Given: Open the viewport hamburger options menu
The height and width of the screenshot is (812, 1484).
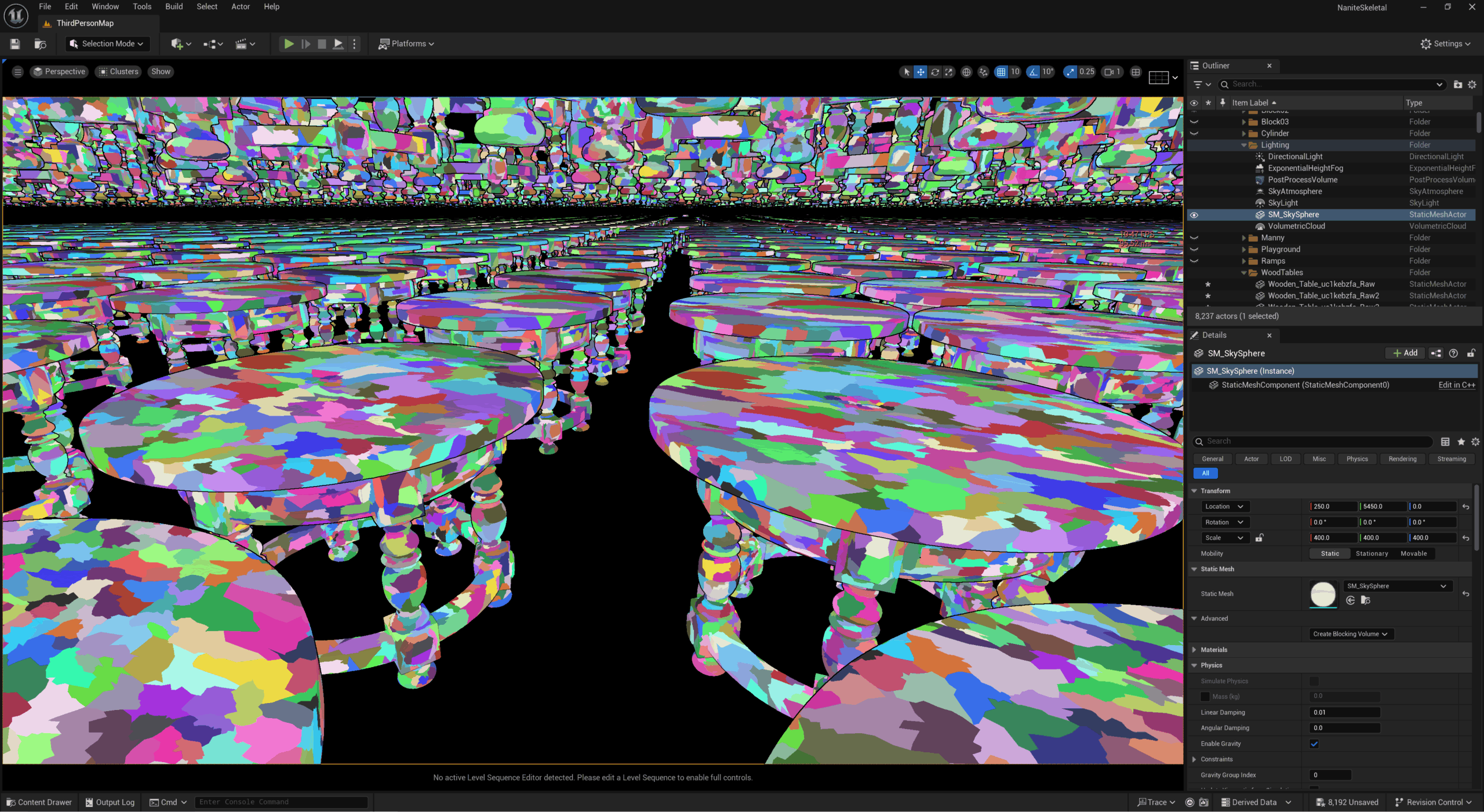Looking at the screenshot, I should pos(17,72).
